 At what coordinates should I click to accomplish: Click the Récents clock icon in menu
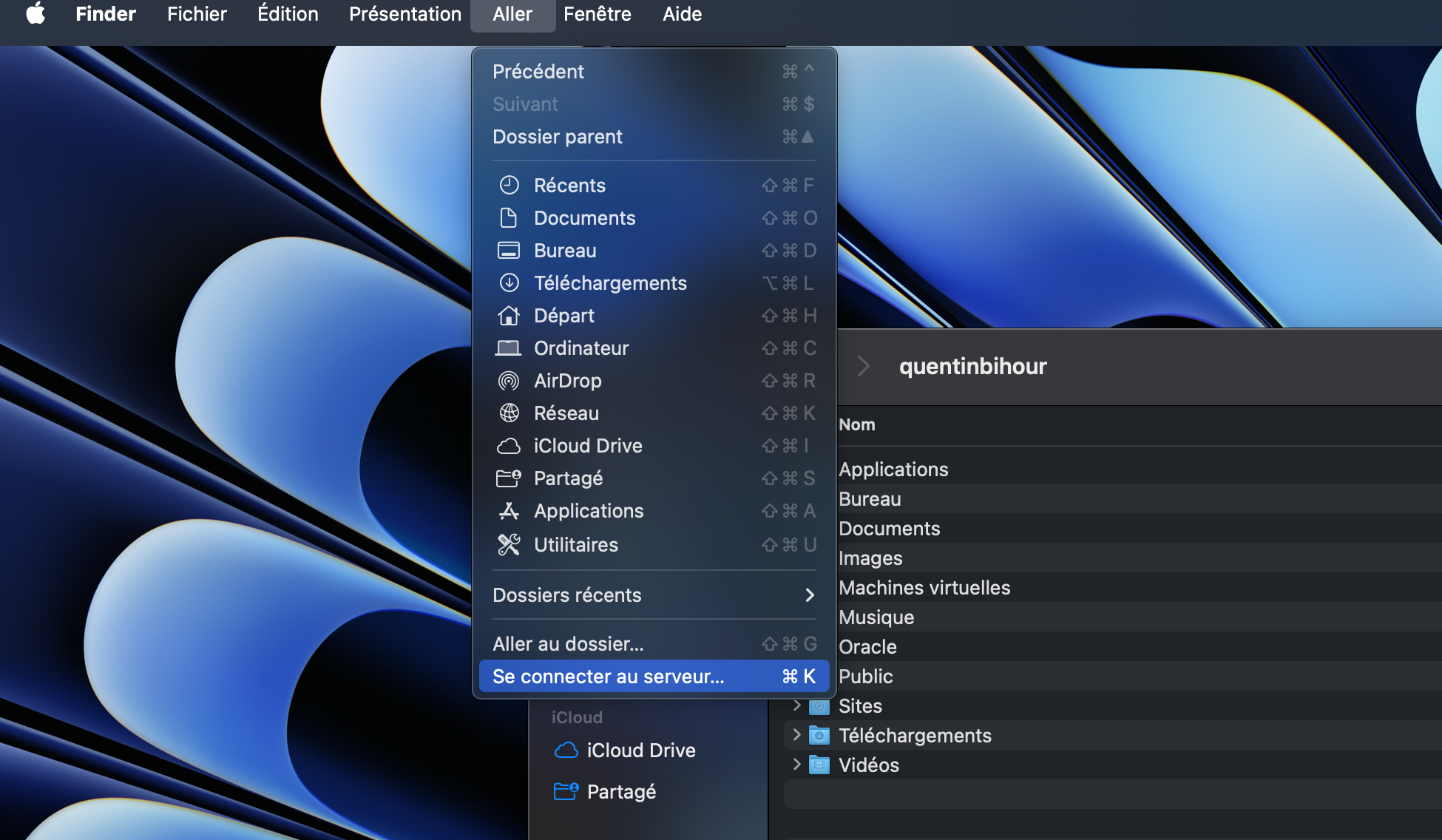click(509, 185)
